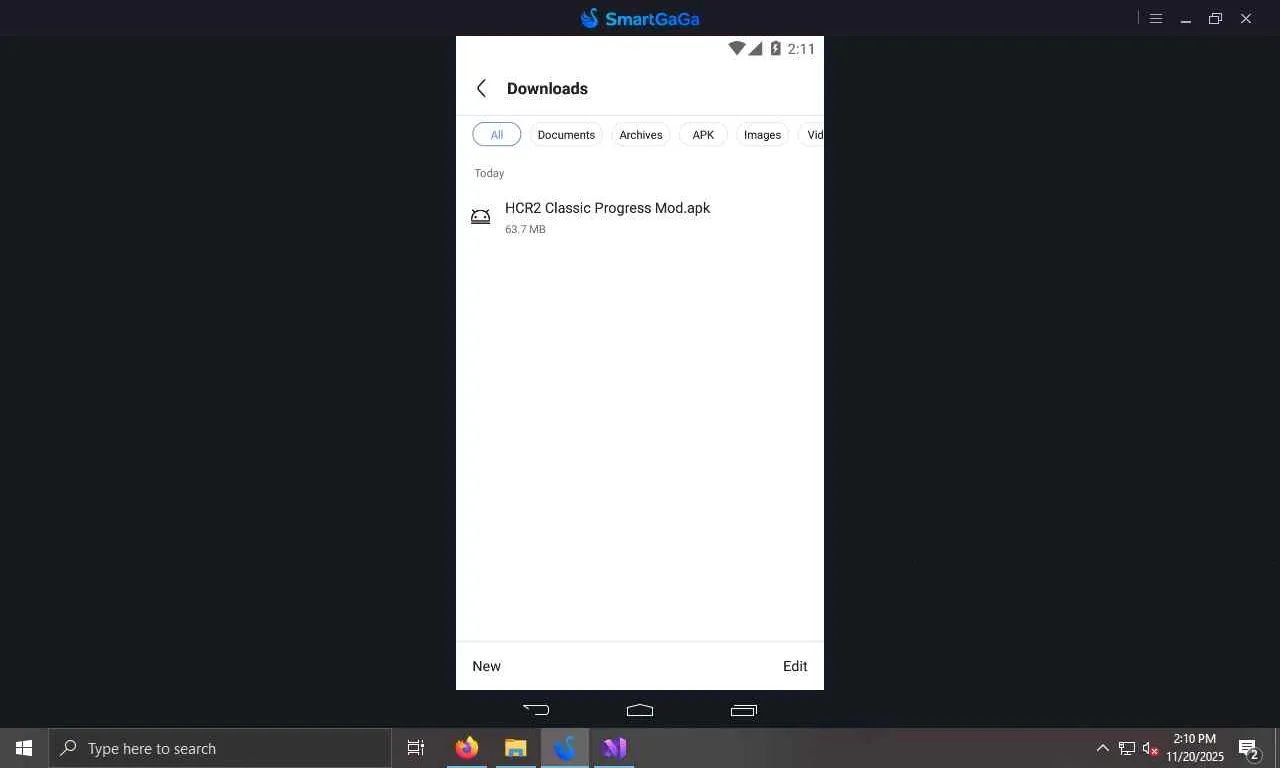
Task: Open HCR2 Classic Progress Mod.apk file name
Action: (608, 208)
